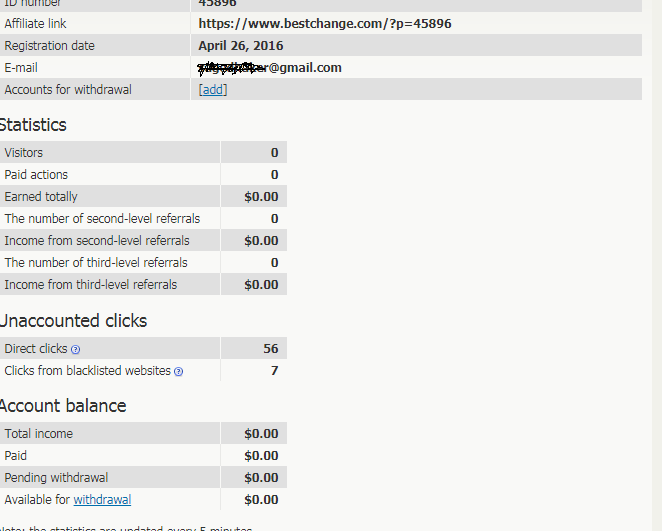Click Income from second-level referrals amount
Viewport: 662px width, 531px height.
(x=261, y=241)
